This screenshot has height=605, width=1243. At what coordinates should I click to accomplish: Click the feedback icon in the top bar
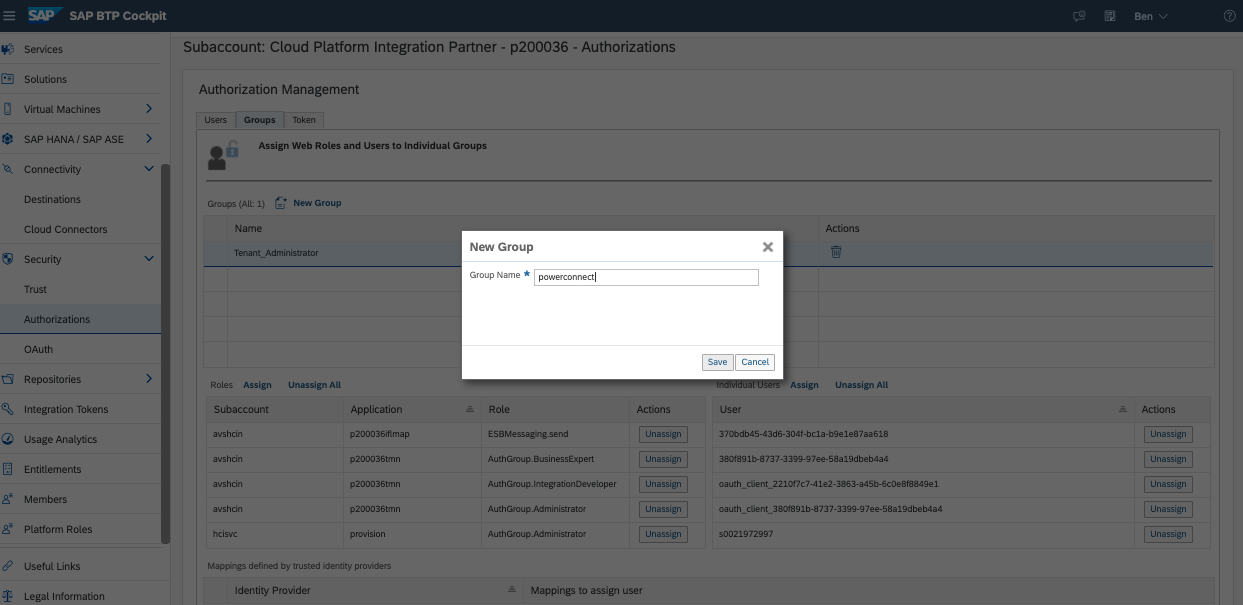pyautogui.click(x=1079, y=15)
